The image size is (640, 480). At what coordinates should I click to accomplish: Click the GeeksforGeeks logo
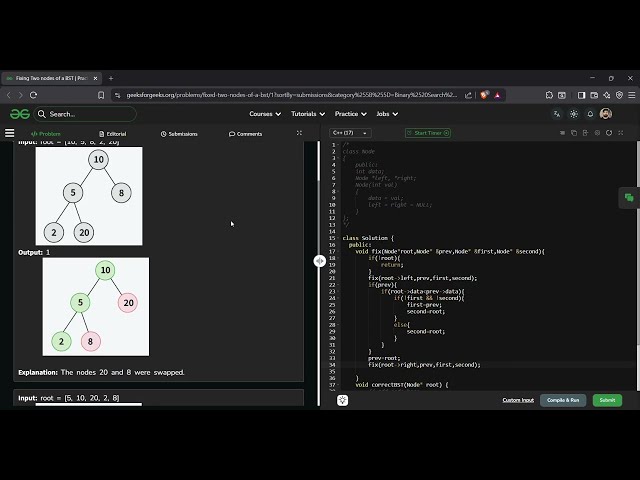20,114
